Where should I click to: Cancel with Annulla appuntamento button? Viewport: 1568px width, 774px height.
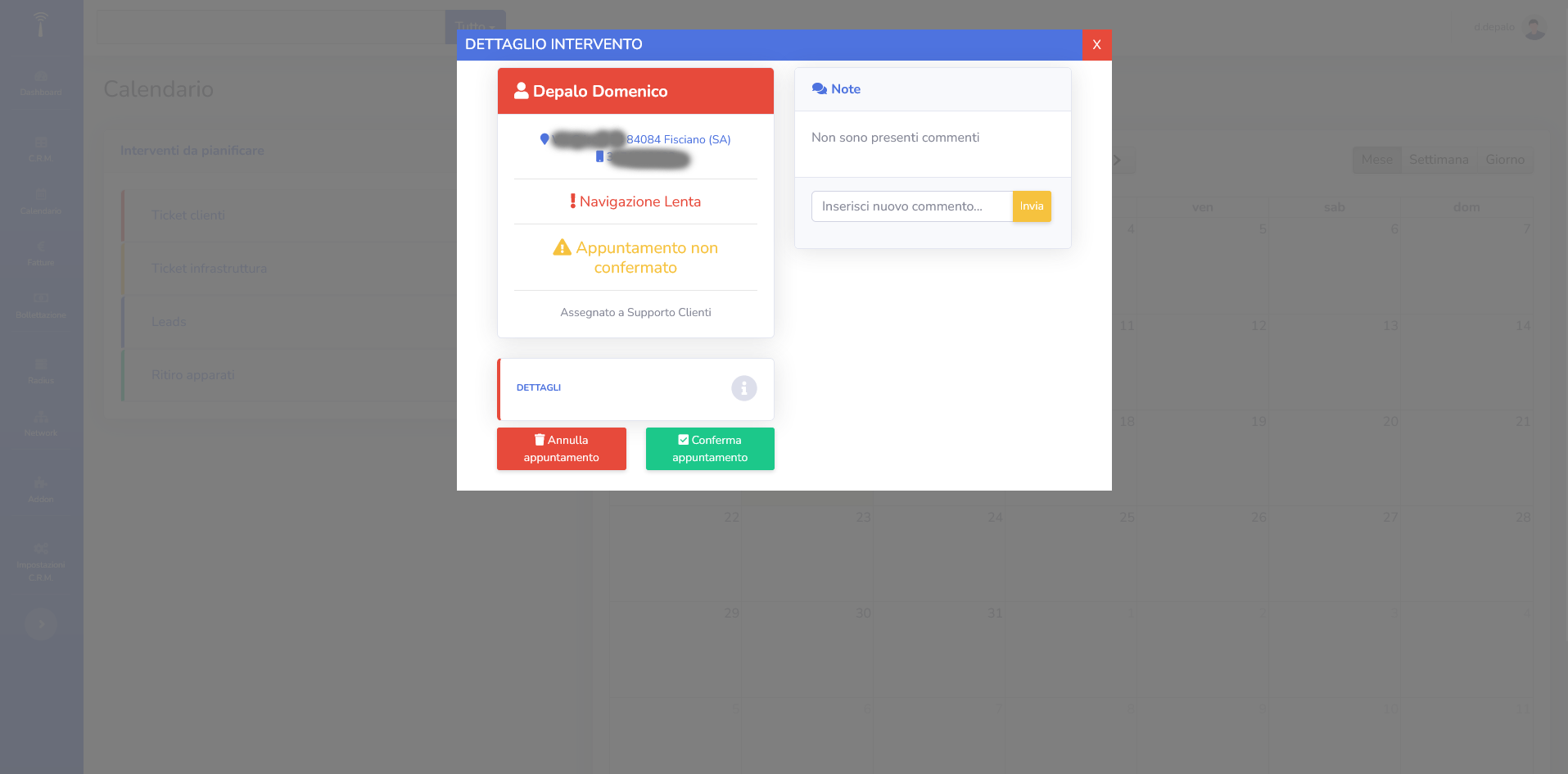[562, 449]
